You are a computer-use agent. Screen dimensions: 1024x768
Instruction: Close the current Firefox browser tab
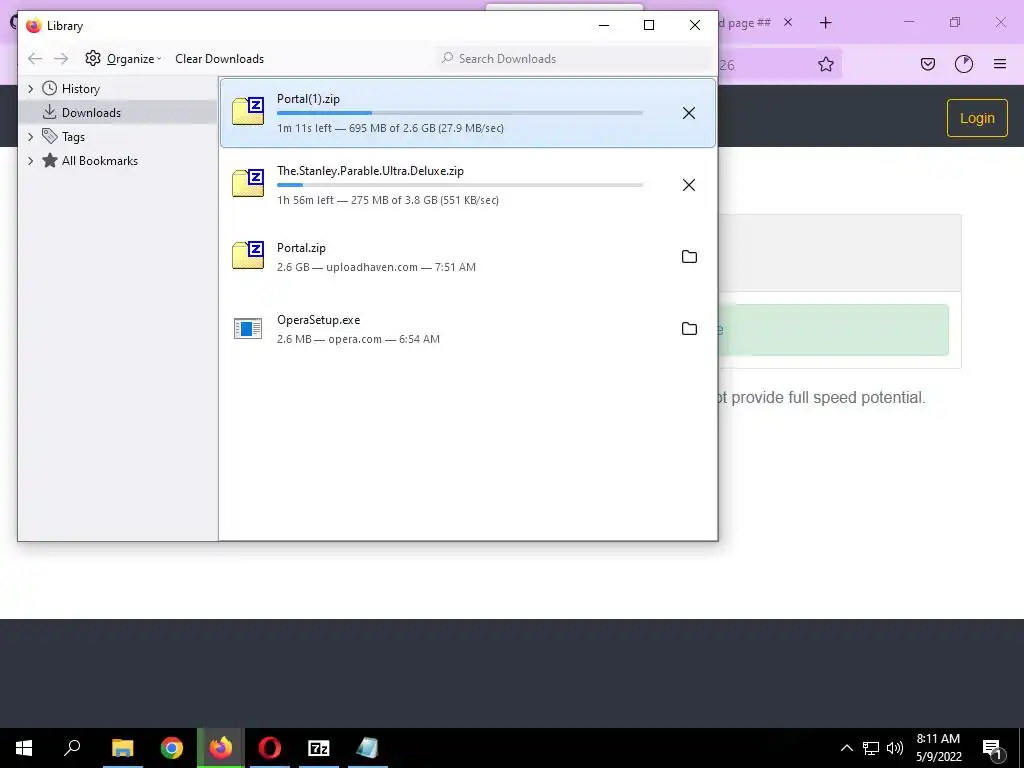click(x=788, y=22)
